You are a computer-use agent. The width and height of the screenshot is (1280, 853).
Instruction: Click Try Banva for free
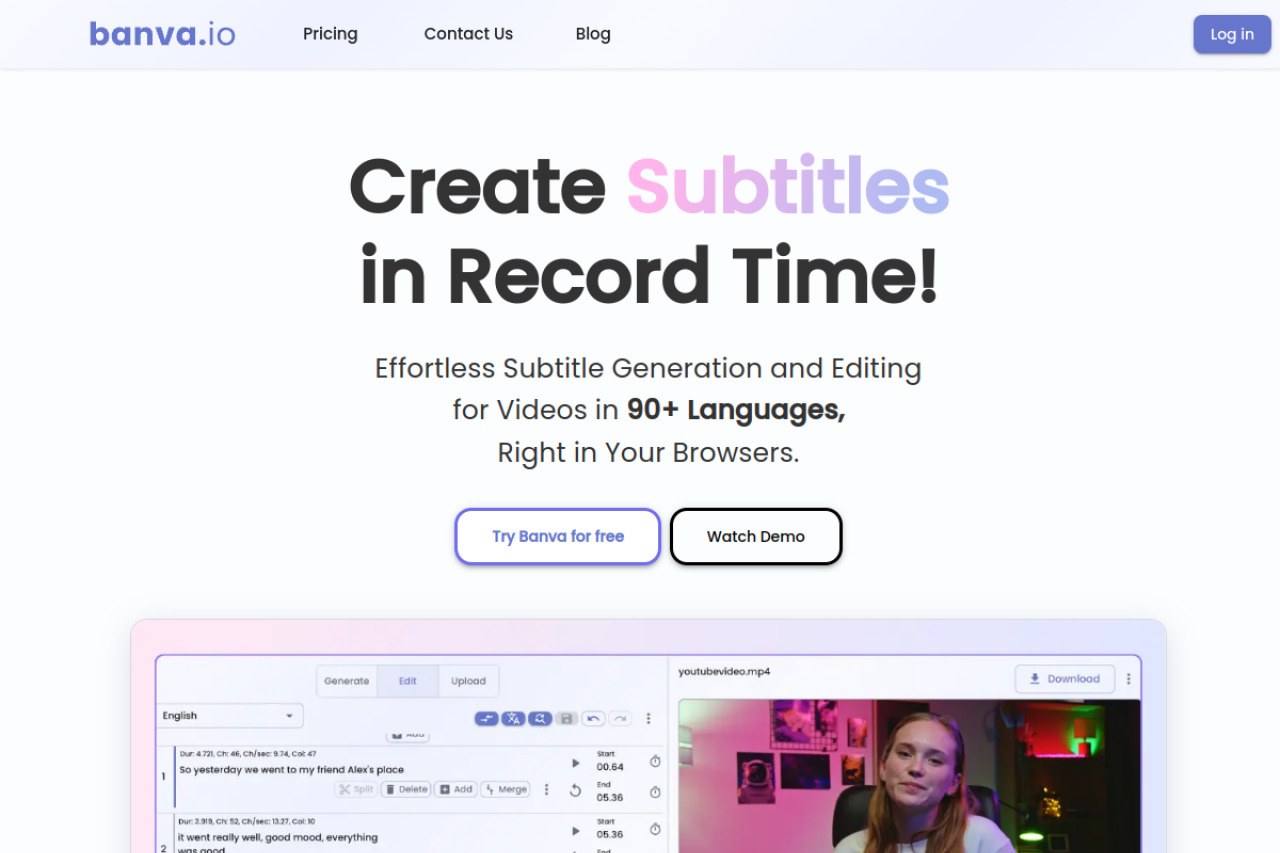pyautogui.click(x=558, y=536)
